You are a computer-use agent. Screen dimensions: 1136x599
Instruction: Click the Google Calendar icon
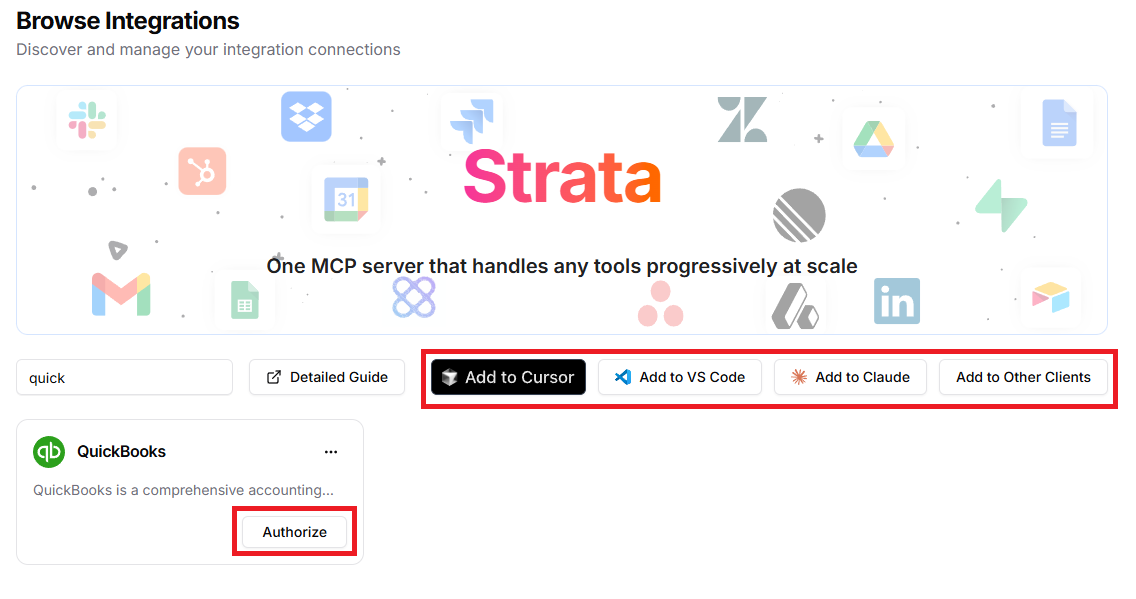[x=346, y=200]
